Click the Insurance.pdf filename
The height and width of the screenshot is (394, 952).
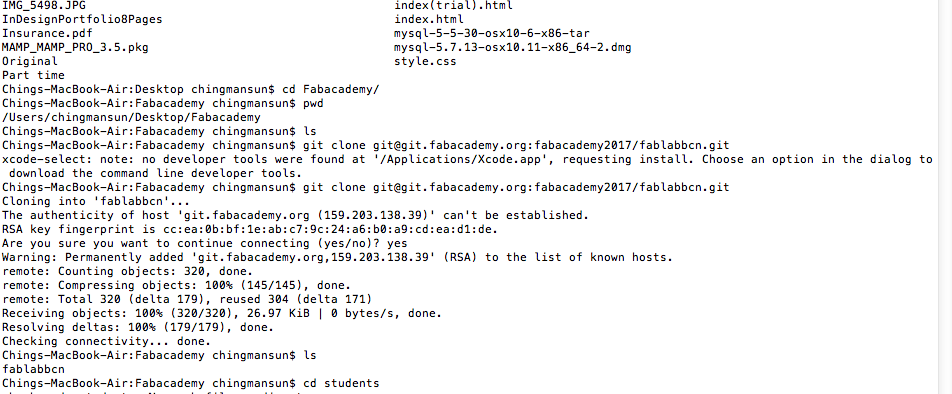click(47, 33)
